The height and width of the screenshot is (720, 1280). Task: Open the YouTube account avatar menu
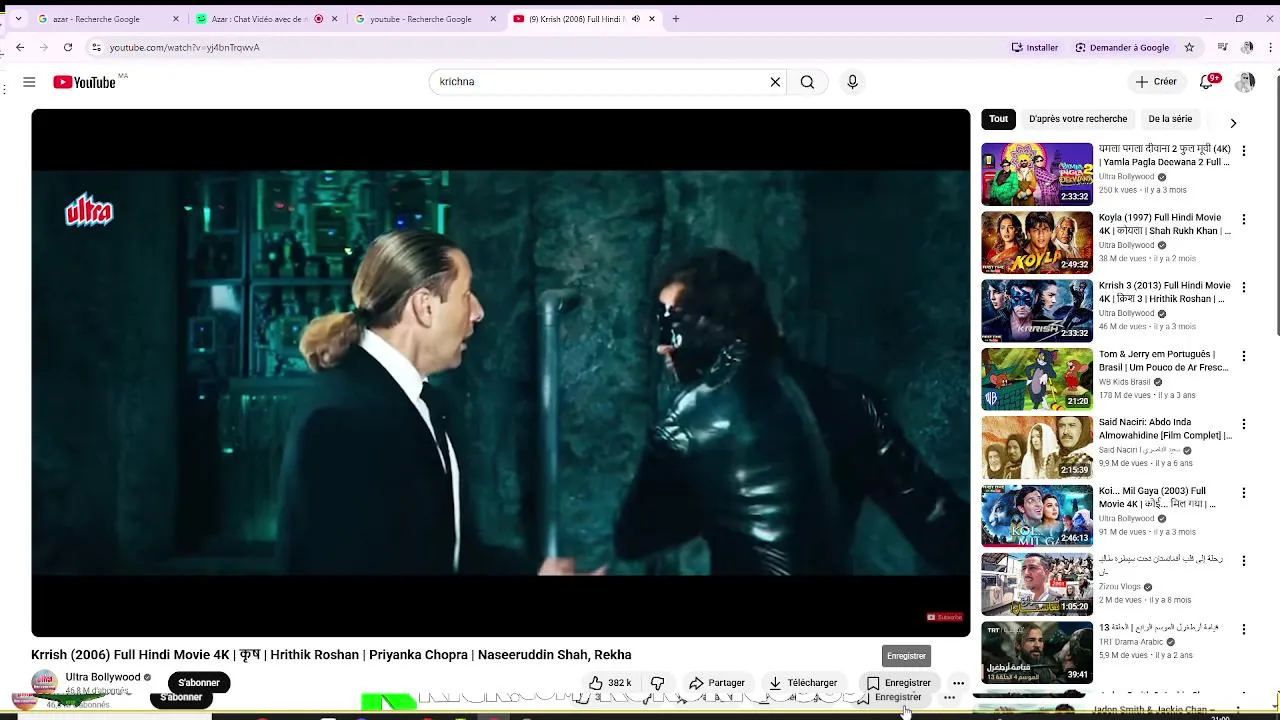(1245, 82)
